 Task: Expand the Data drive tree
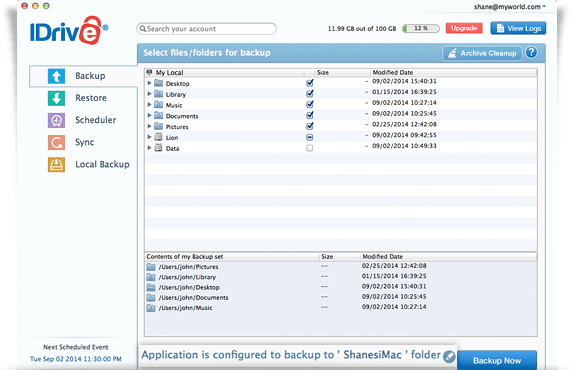click(x=149, y=148)
